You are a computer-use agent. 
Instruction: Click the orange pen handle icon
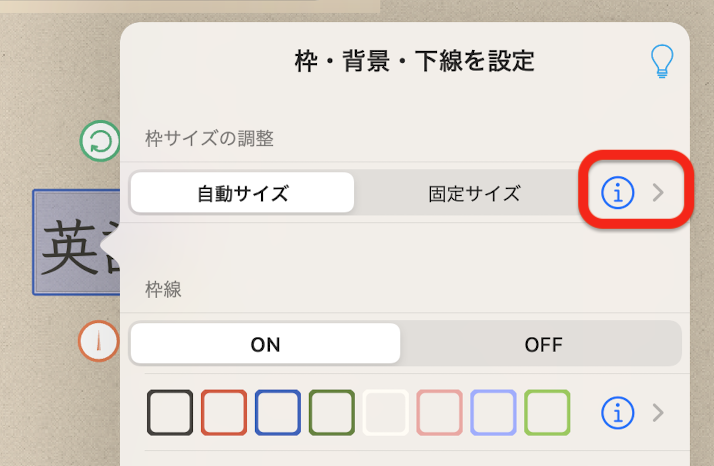click(x=98, y=341)
